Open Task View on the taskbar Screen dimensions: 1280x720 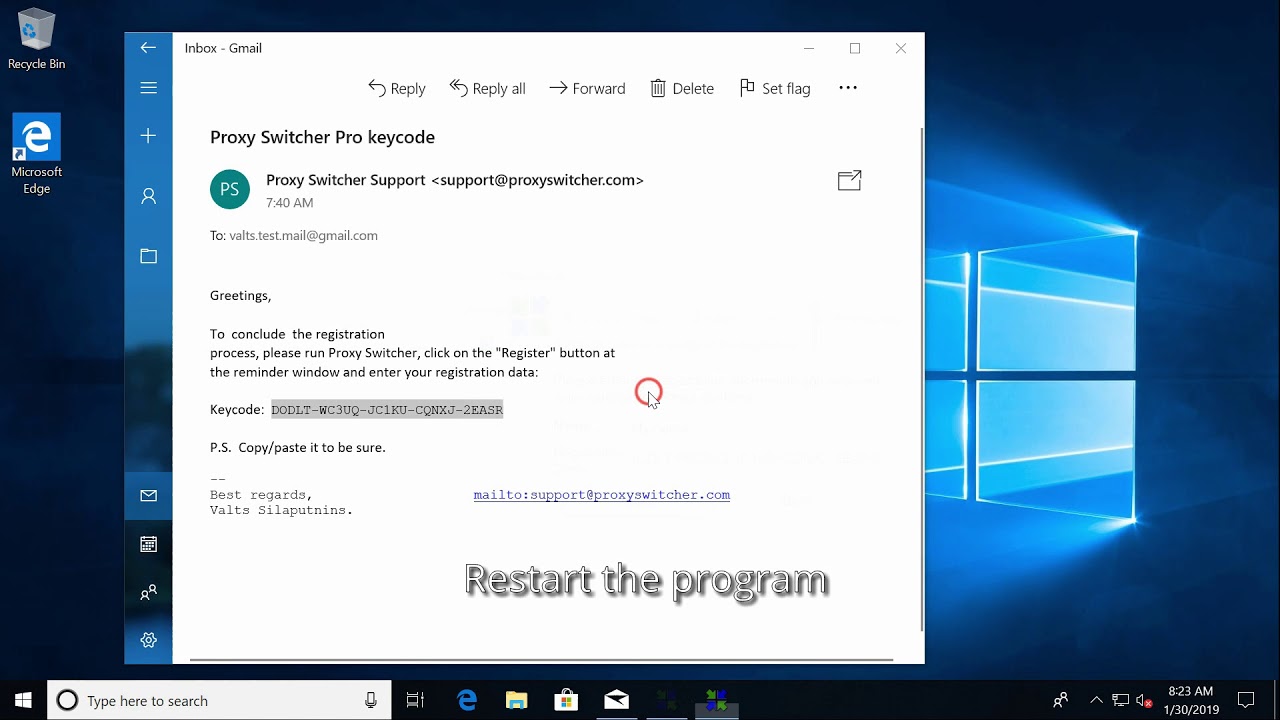pos(415,700)
